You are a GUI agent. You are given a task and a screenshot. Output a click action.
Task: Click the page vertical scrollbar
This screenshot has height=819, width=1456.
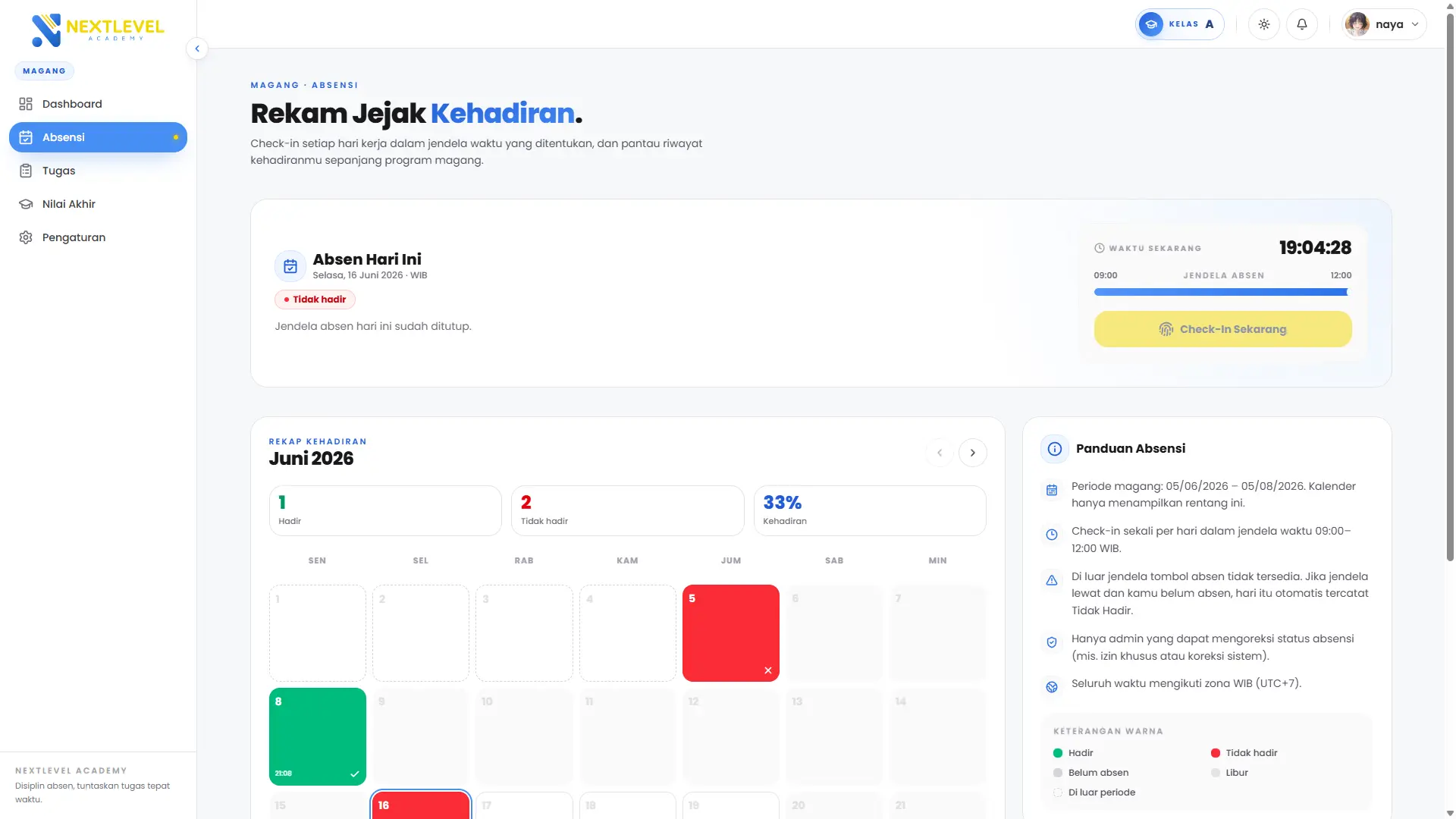[x=1450, y=287]
